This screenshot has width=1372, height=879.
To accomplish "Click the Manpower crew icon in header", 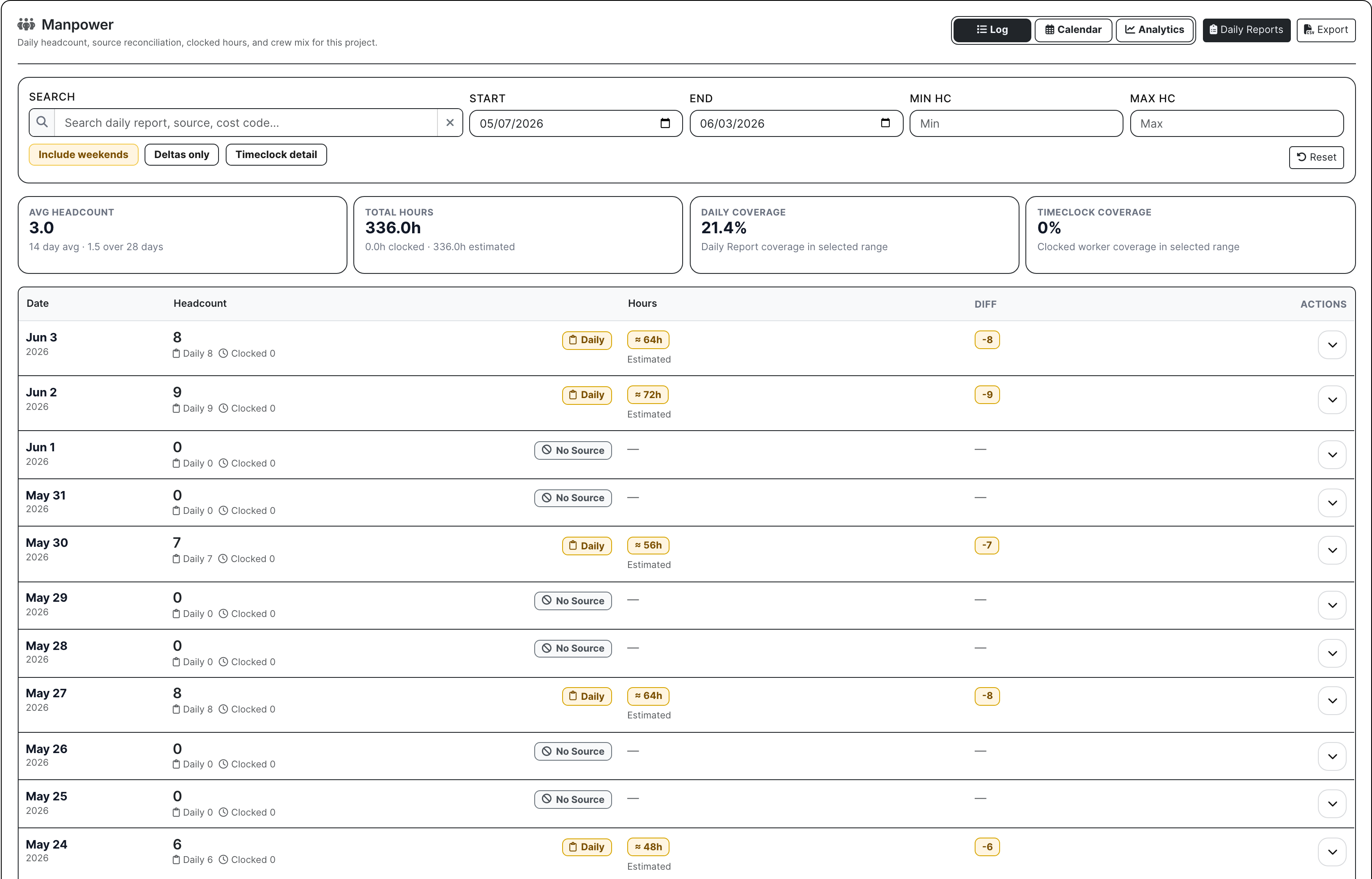I will pos(26,25).
